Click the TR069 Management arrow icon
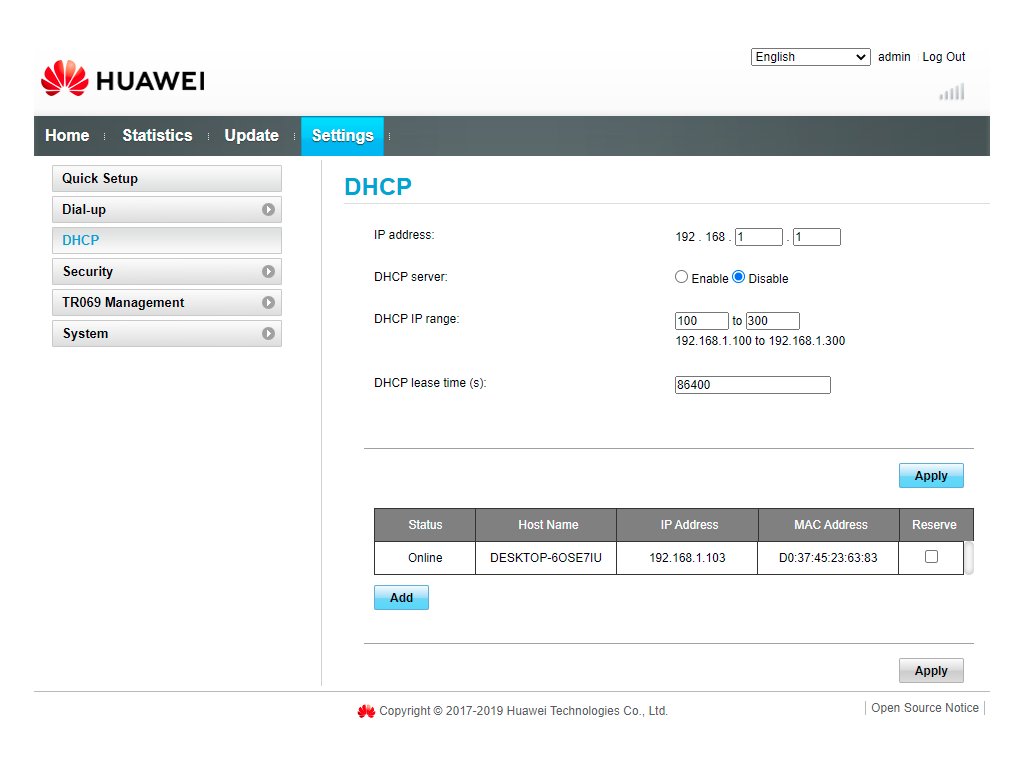 tap(268, 303)
